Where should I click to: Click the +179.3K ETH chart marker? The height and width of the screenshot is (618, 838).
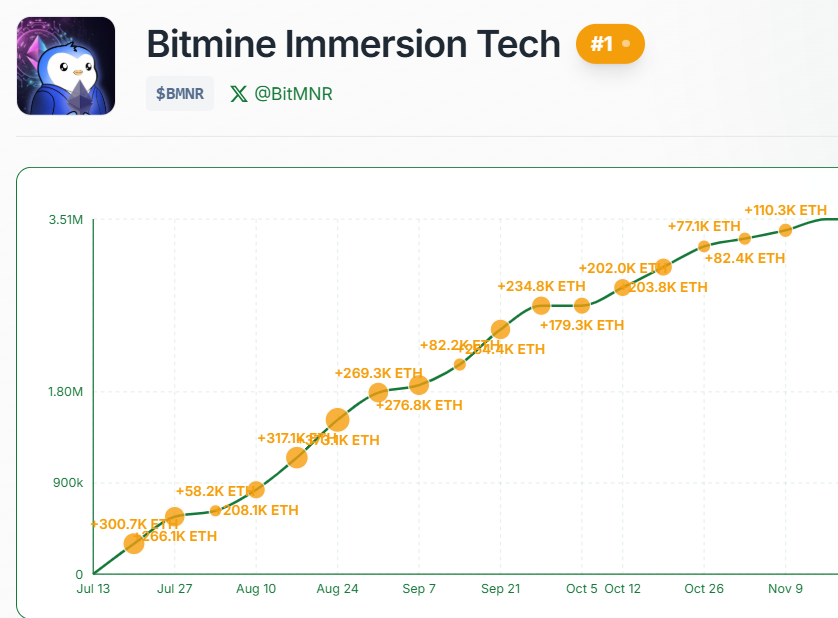582,305
